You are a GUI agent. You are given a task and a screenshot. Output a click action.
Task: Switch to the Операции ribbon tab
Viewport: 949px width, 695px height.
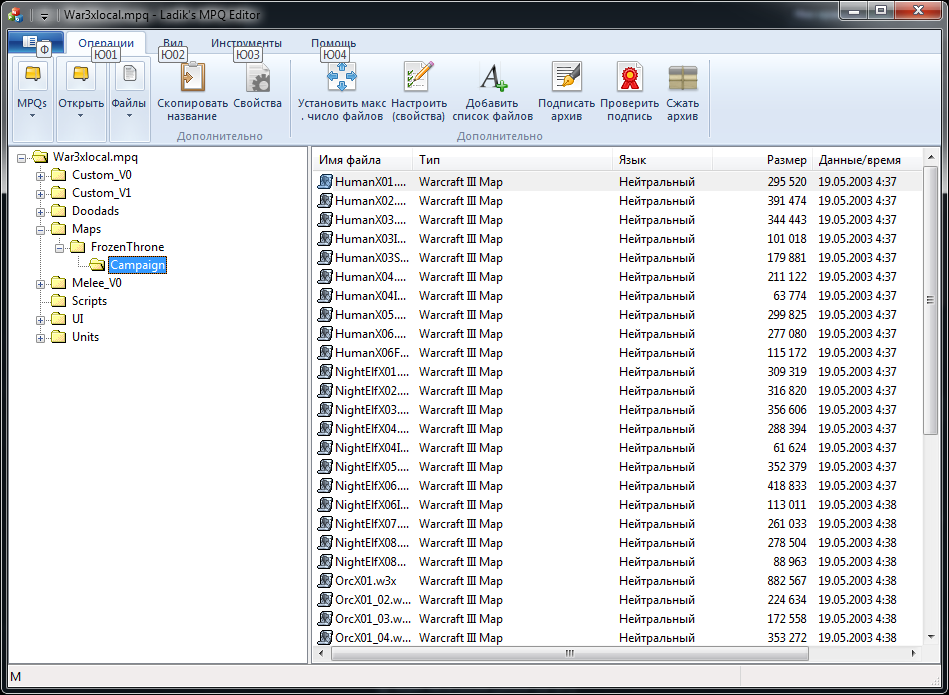106,43
